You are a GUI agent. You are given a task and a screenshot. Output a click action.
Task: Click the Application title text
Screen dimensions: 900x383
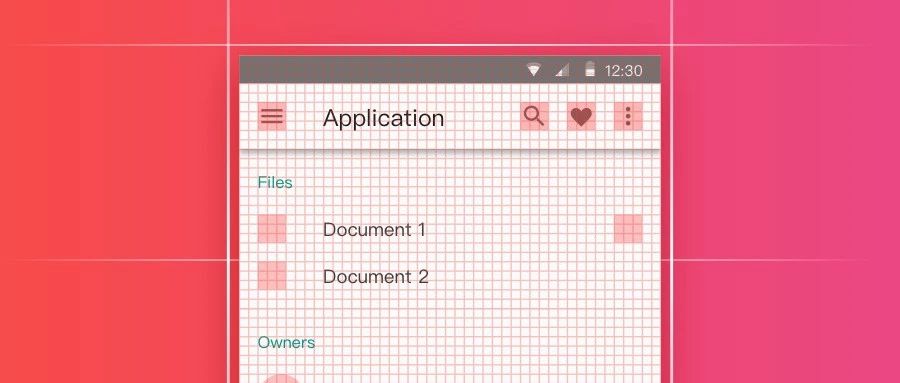click(x=383, y=118)
